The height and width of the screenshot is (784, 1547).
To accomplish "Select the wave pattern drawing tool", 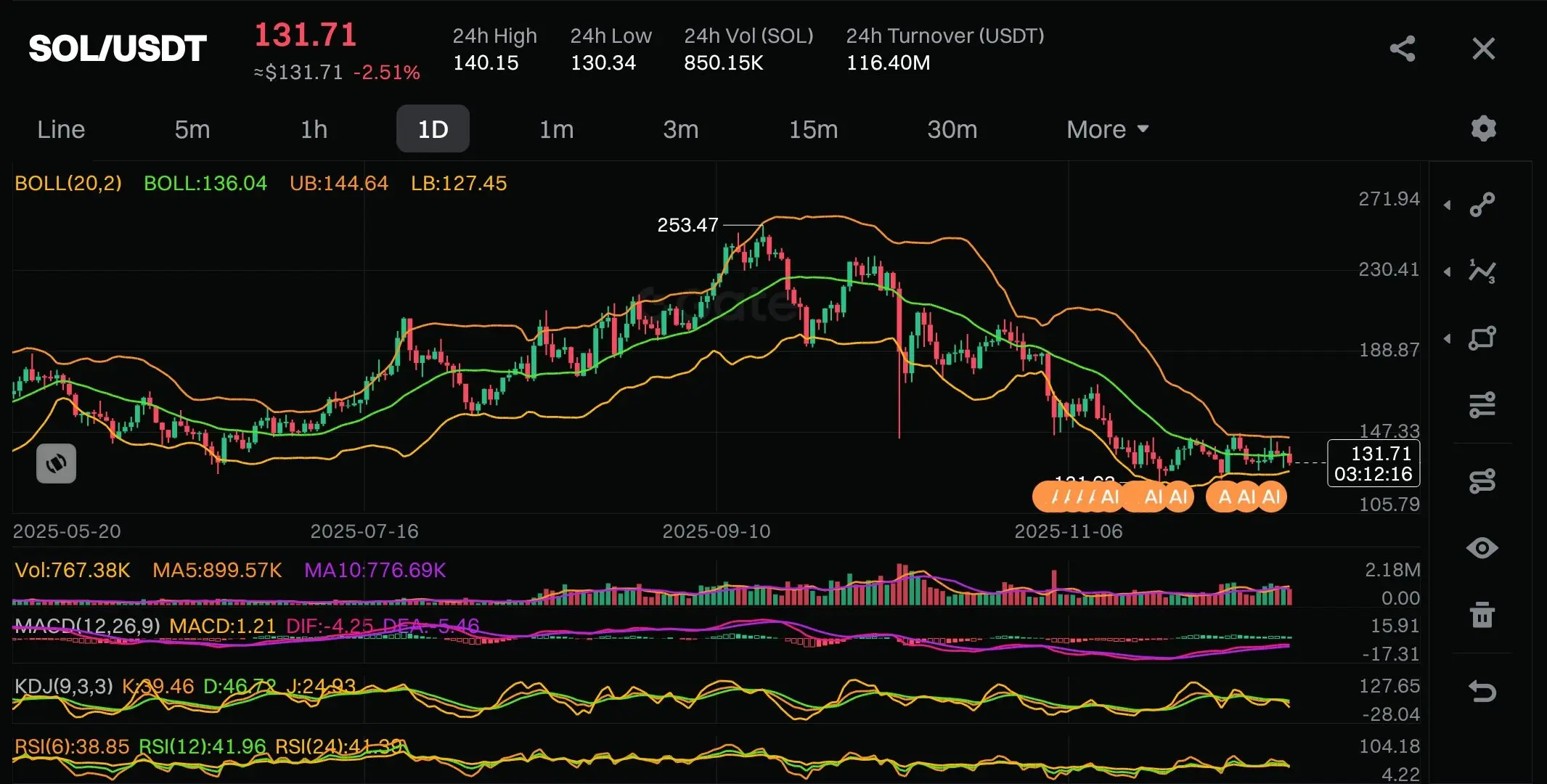I will pos(1482,271).
